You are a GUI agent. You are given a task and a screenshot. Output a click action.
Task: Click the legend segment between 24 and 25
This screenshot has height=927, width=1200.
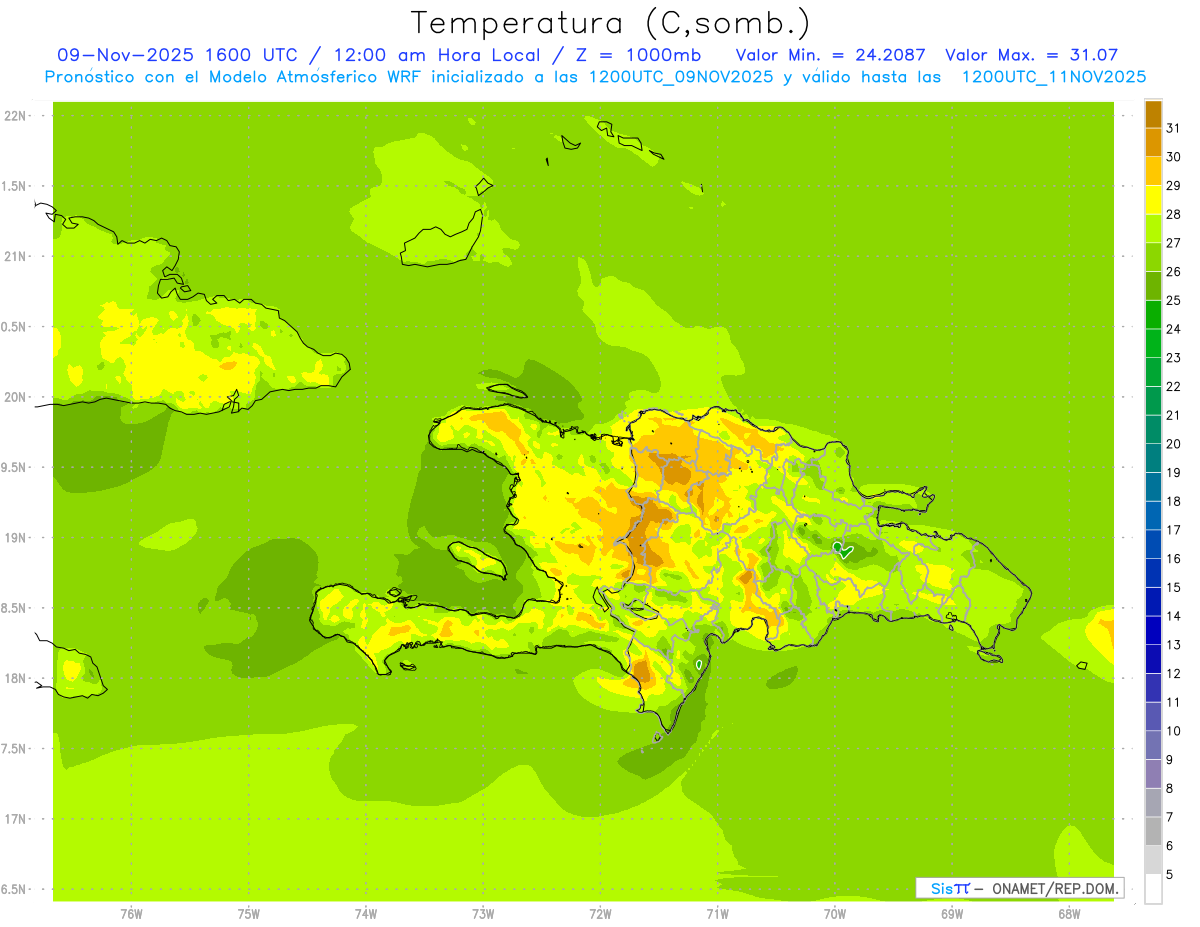tap(1153, 314)
